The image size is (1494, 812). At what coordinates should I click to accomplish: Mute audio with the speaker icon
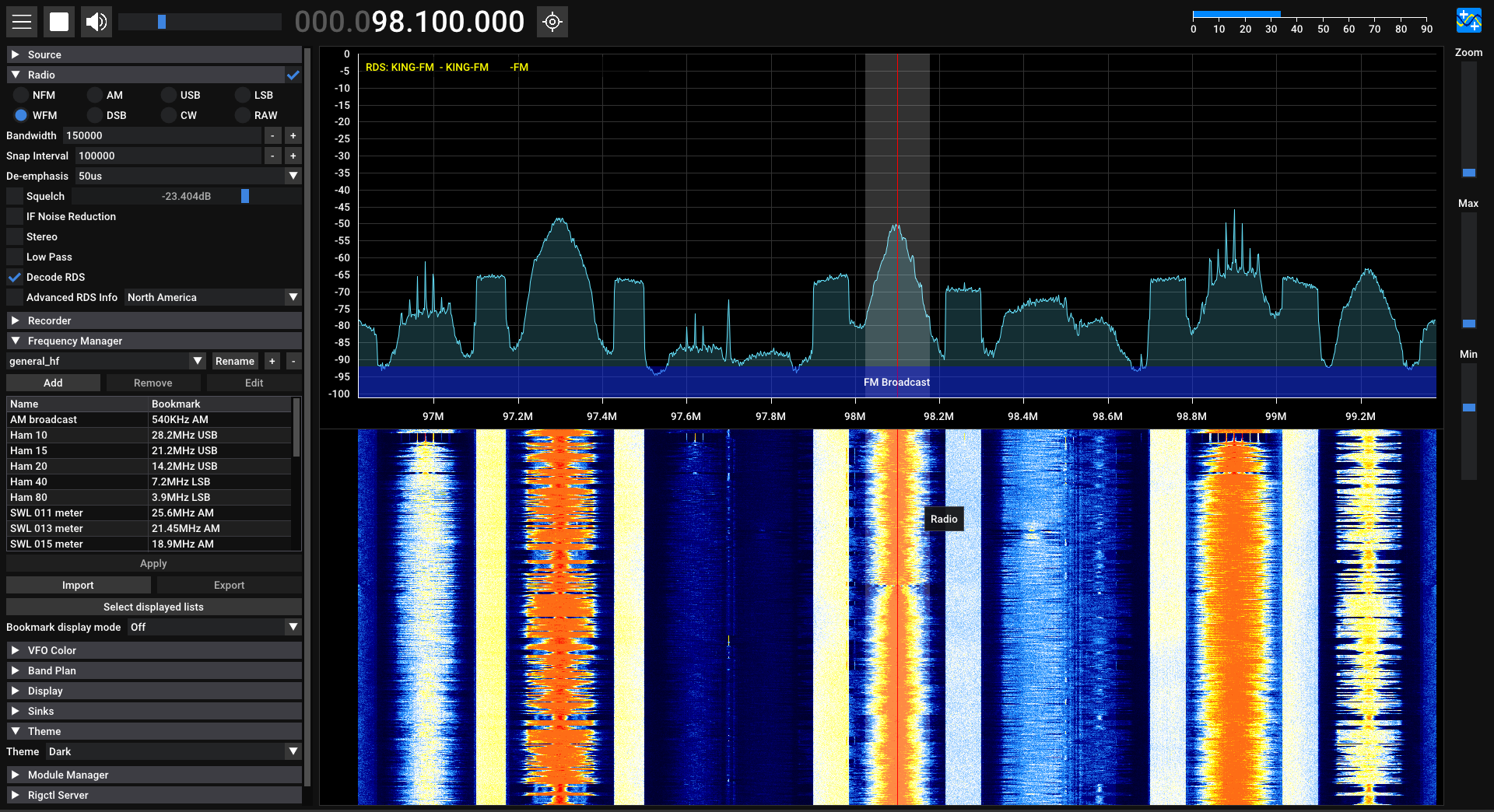(x=96, y=22)
